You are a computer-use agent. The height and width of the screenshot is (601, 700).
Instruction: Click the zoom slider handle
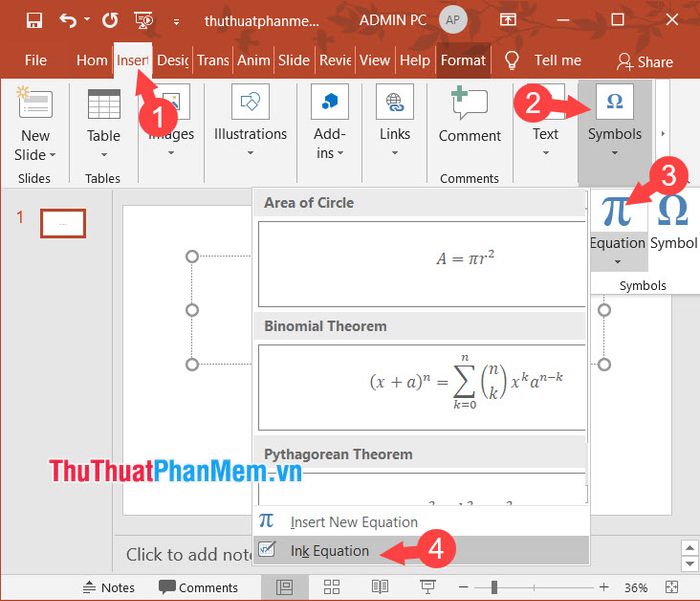click(494, 587)
